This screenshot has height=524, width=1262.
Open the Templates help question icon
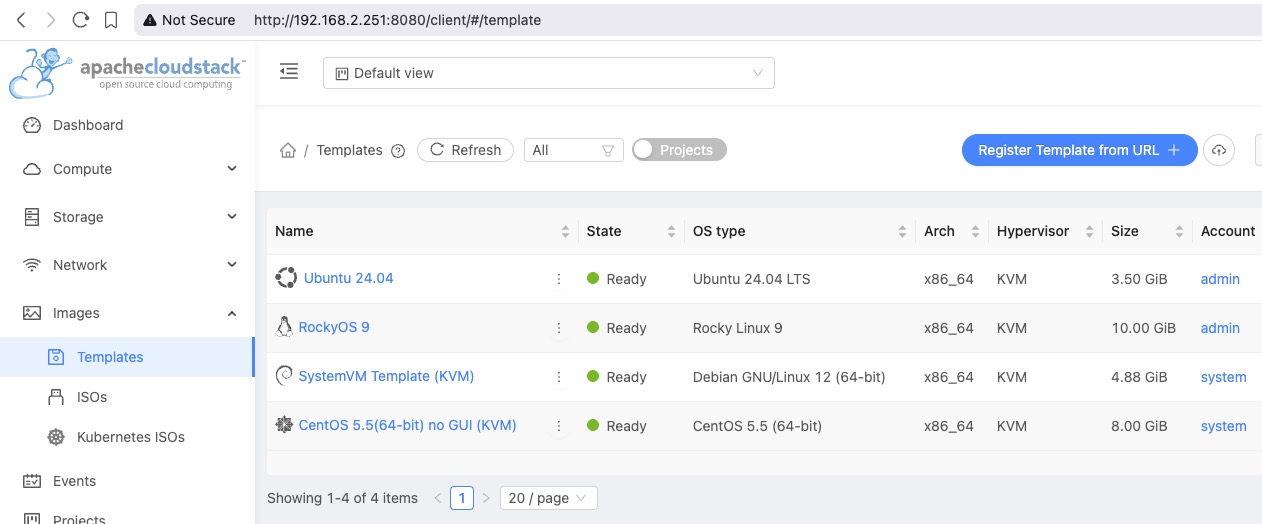(398, 151)
